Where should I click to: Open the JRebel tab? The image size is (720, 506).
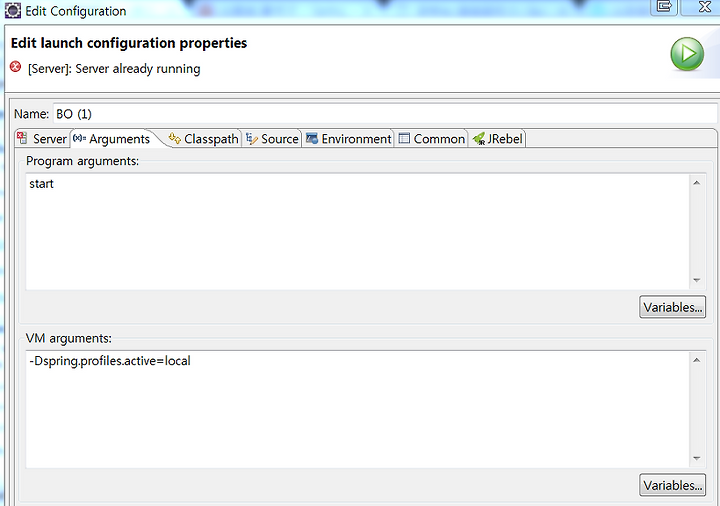click(x=497, y=139)
